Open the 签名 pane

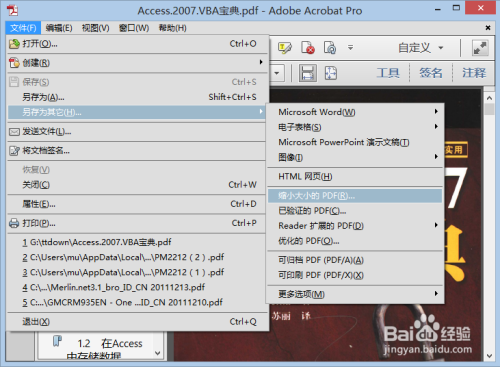[431, 73]
